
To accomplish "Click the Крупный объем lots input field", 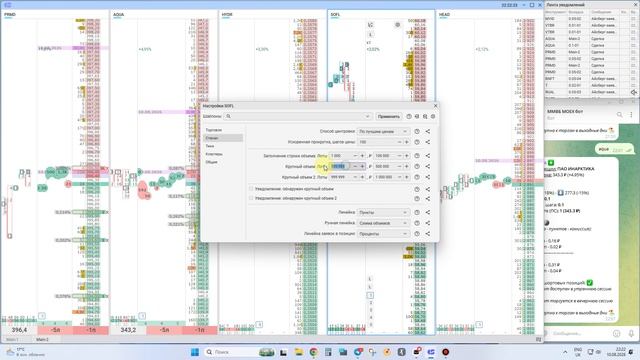I will click(340, 166).
